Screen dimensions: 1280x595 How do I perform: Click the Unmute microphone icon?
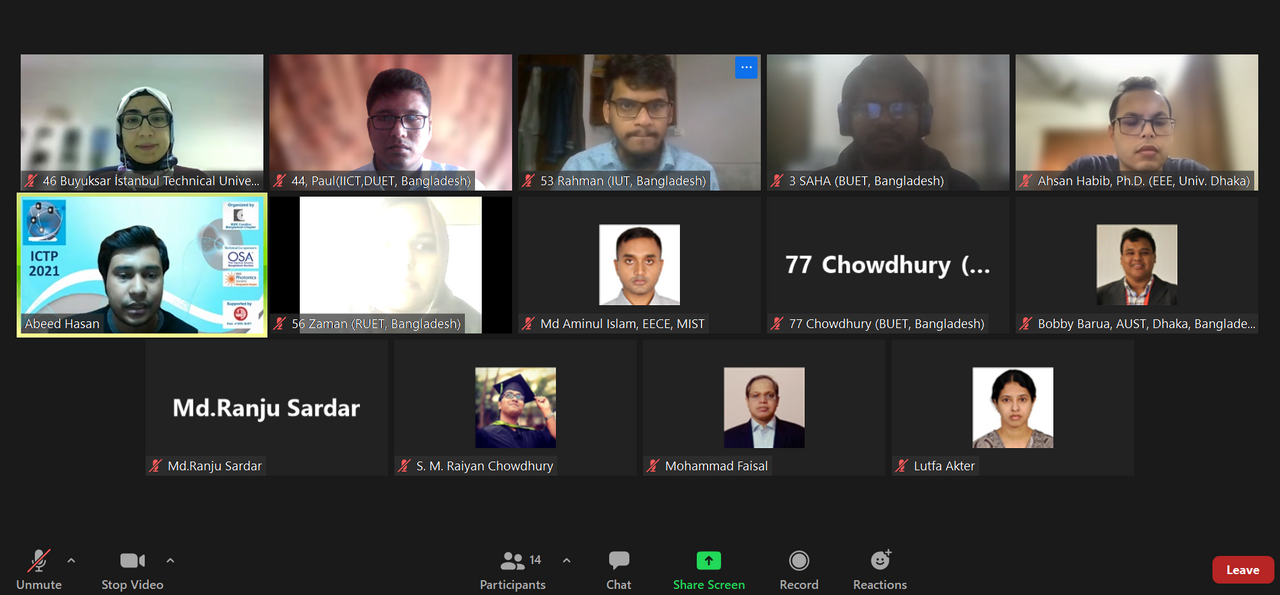point(39,561)
